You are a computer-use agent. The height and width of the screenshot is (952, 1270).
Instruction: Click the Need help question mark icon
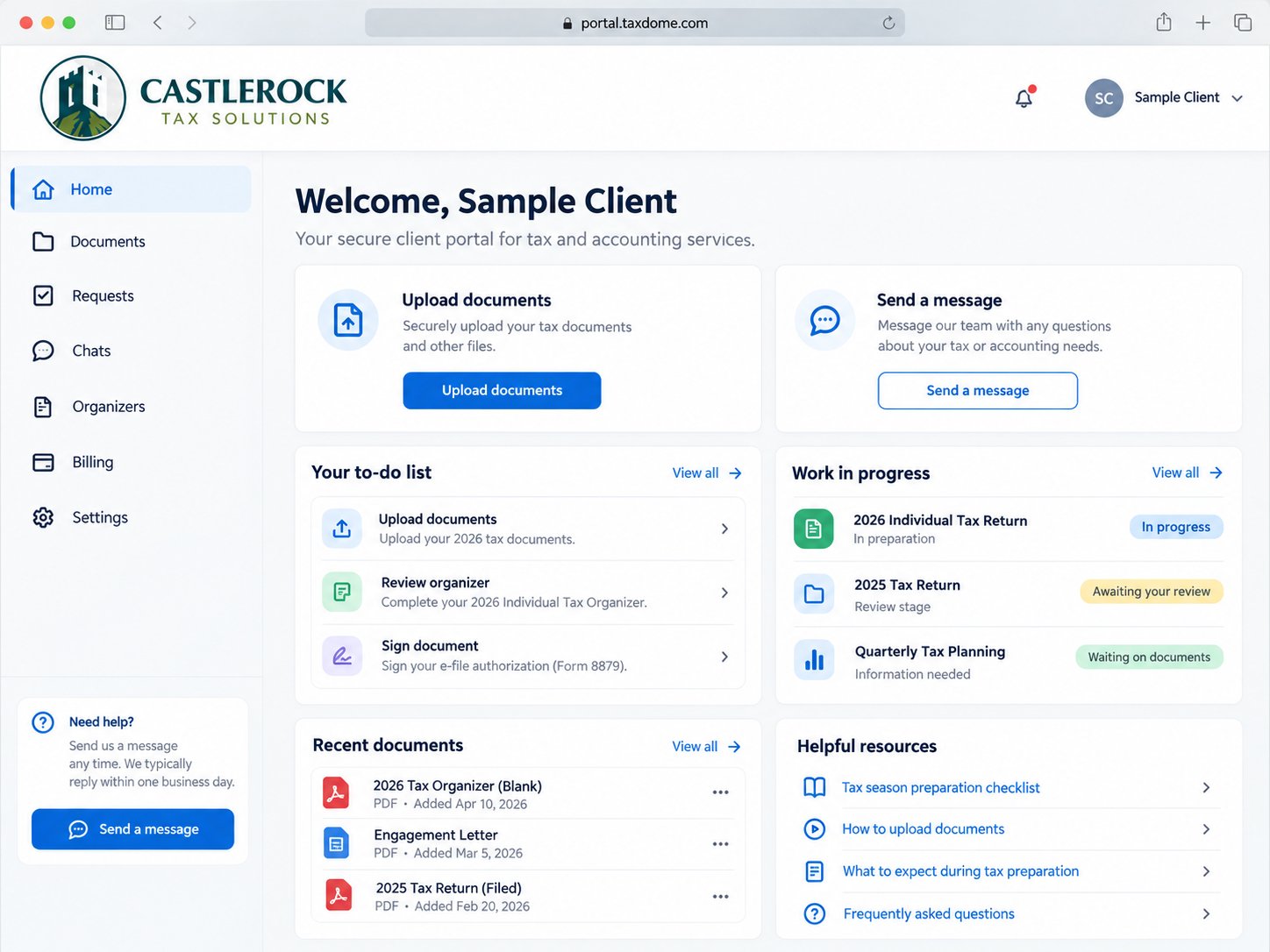(x=43, y=722)
